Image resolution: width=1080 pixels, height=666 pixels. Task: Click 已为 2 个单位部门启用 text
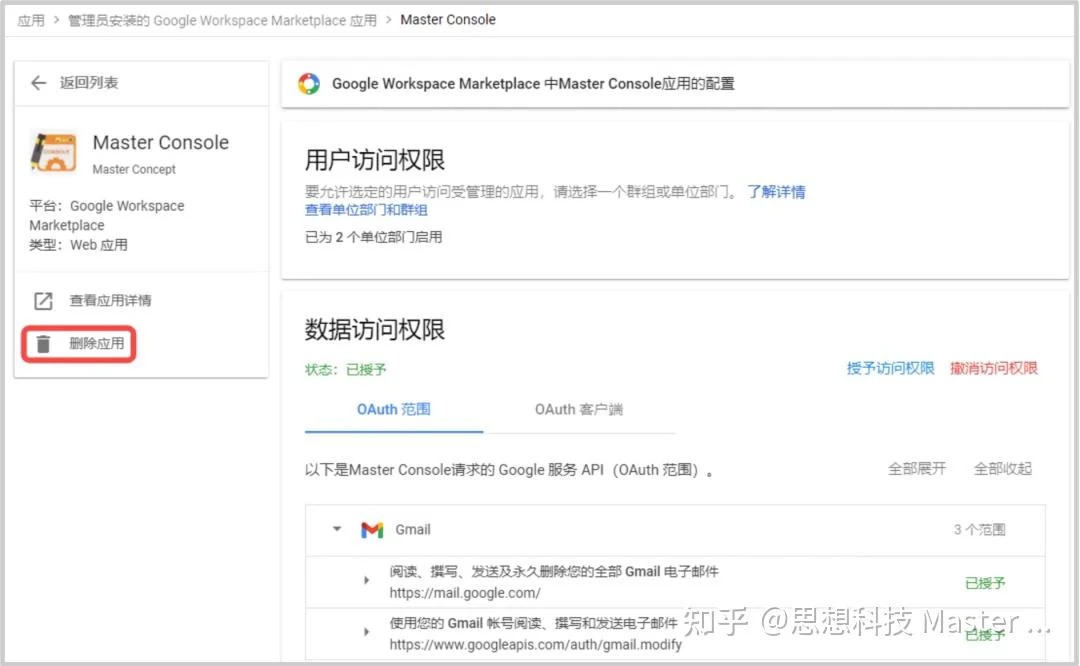click(x=373, y=237)
